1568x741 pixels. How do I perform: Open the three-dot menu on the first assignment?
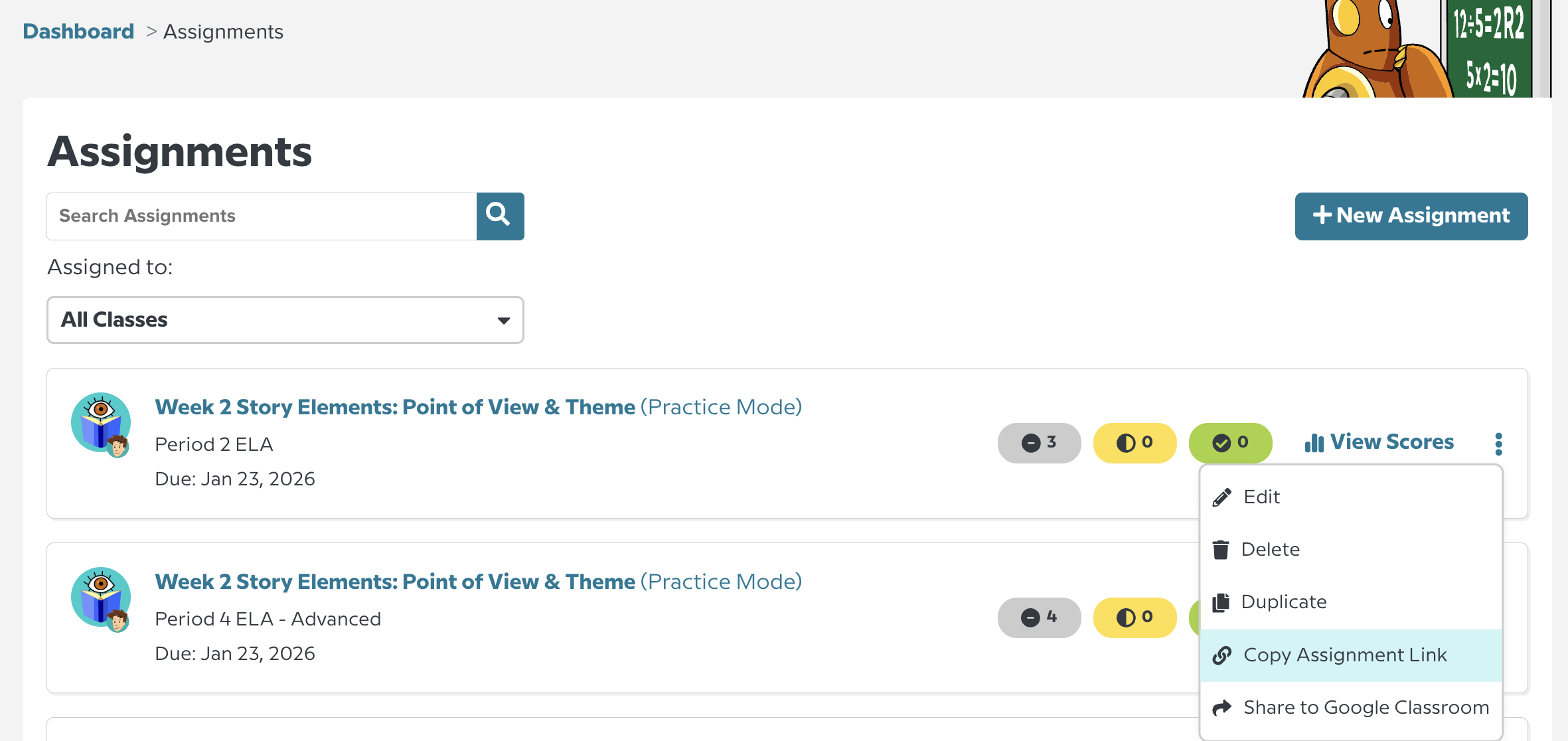coord(1498,443)
